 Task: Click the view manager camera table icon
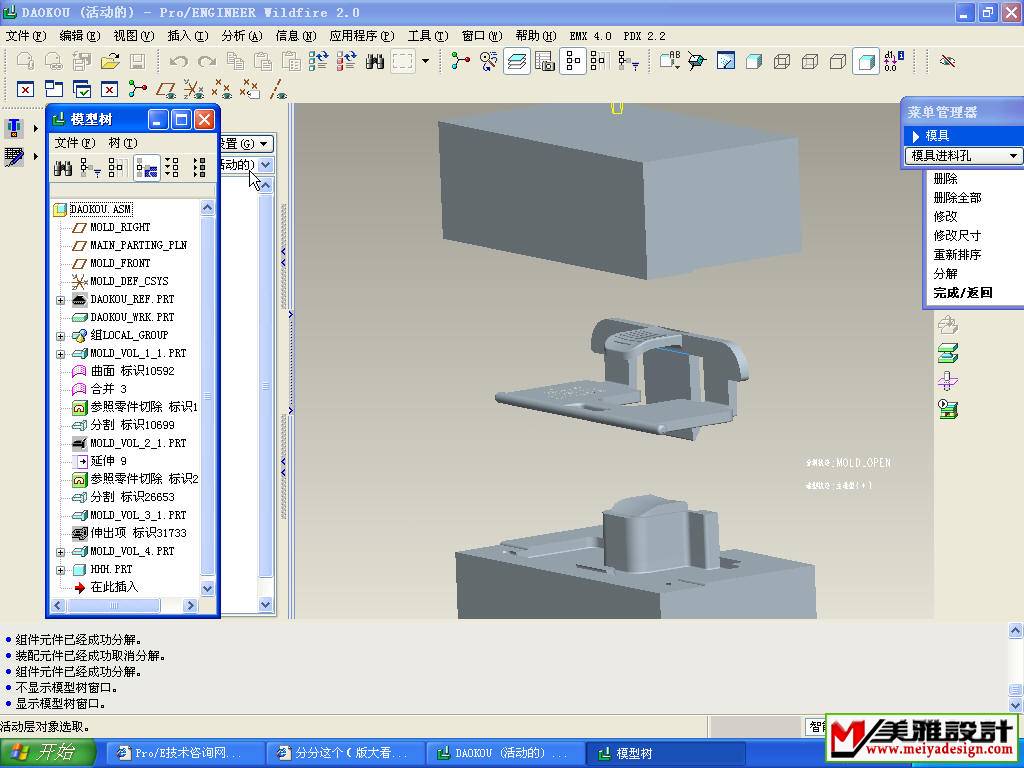(545, 61)
